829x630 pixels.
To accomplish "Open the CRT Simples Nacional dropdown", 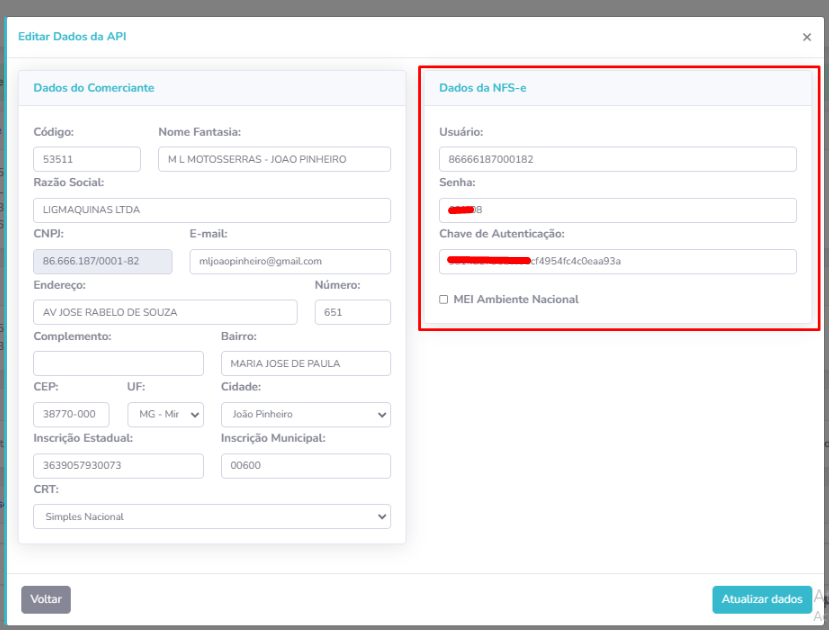I will coord(211,516).
